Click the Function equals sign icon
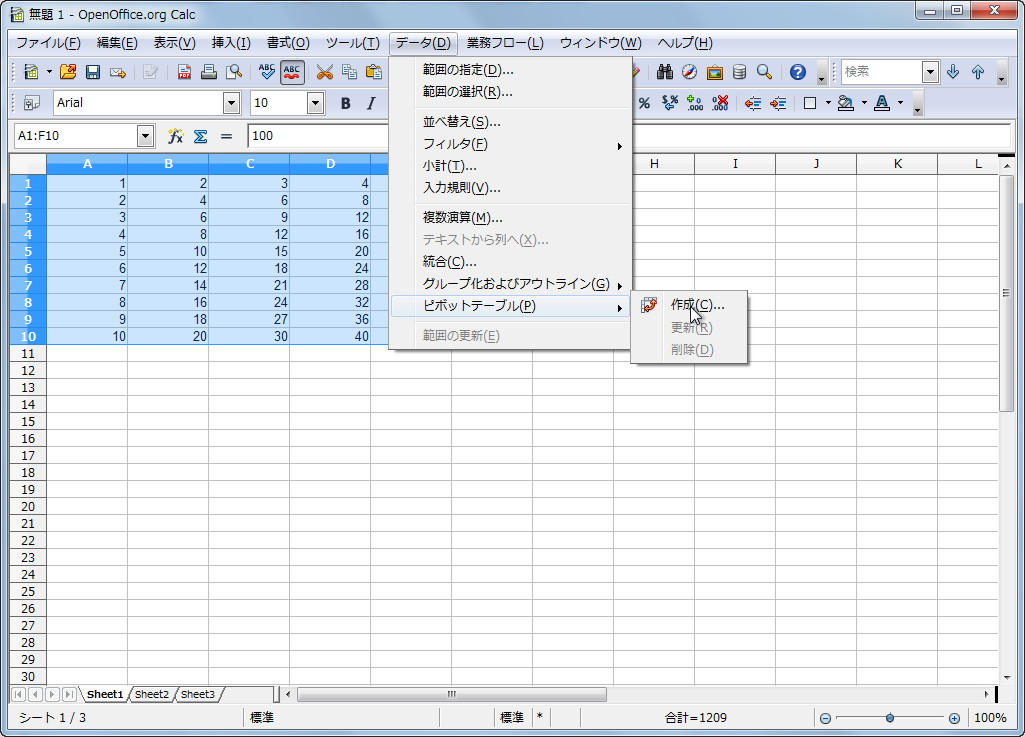The width and height of the screenshot is (1025, 737). [x=226, y=136]
